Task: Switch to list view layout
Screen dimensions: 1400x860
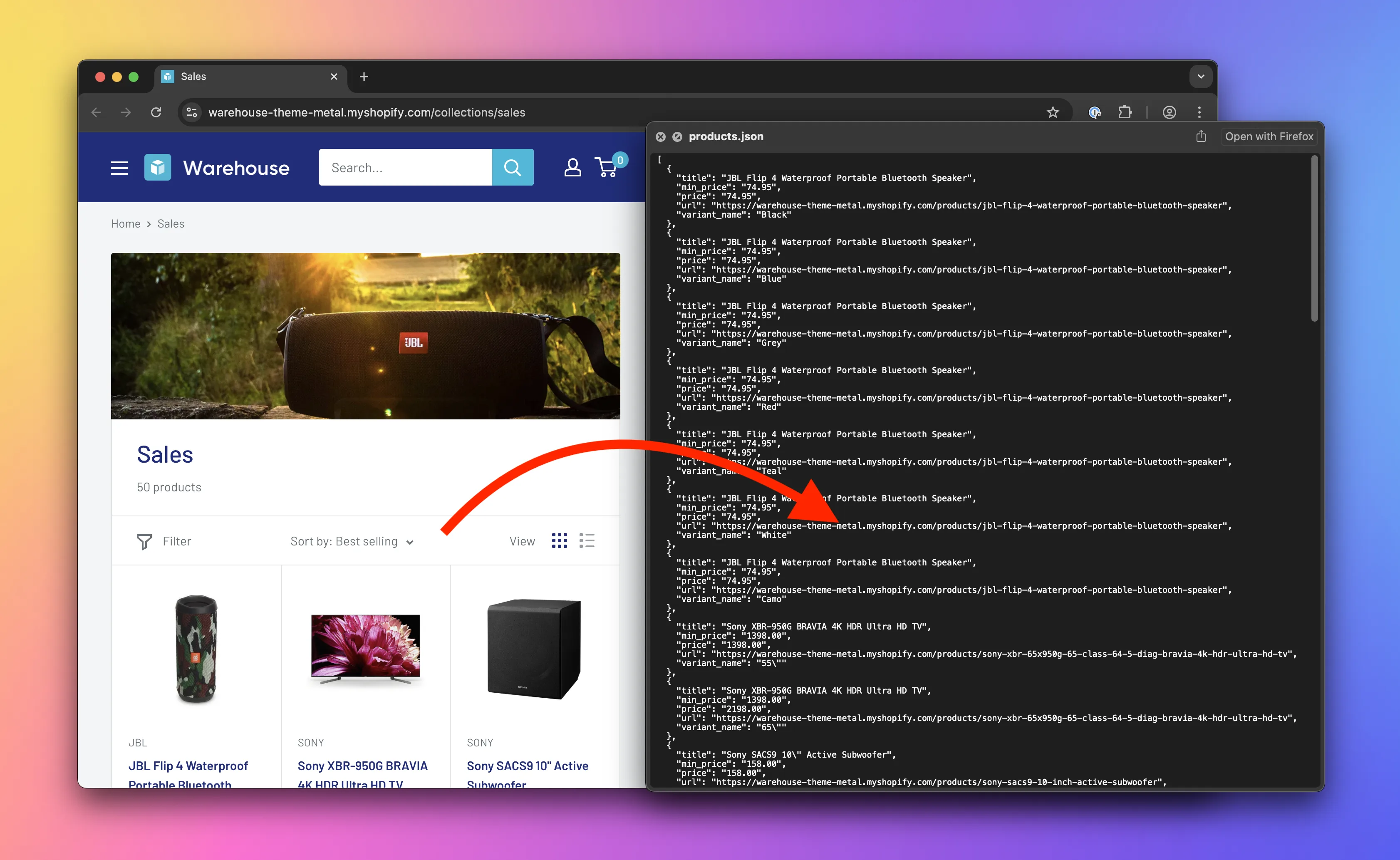Action: click(587, 540)
